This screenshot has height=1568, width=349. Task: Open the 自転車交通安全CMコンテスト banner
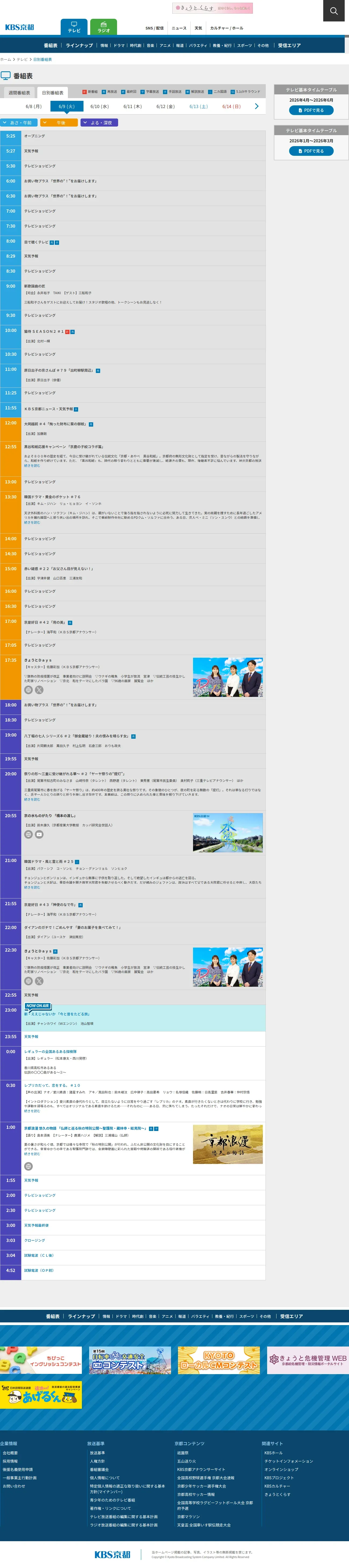click(130, 1360)
